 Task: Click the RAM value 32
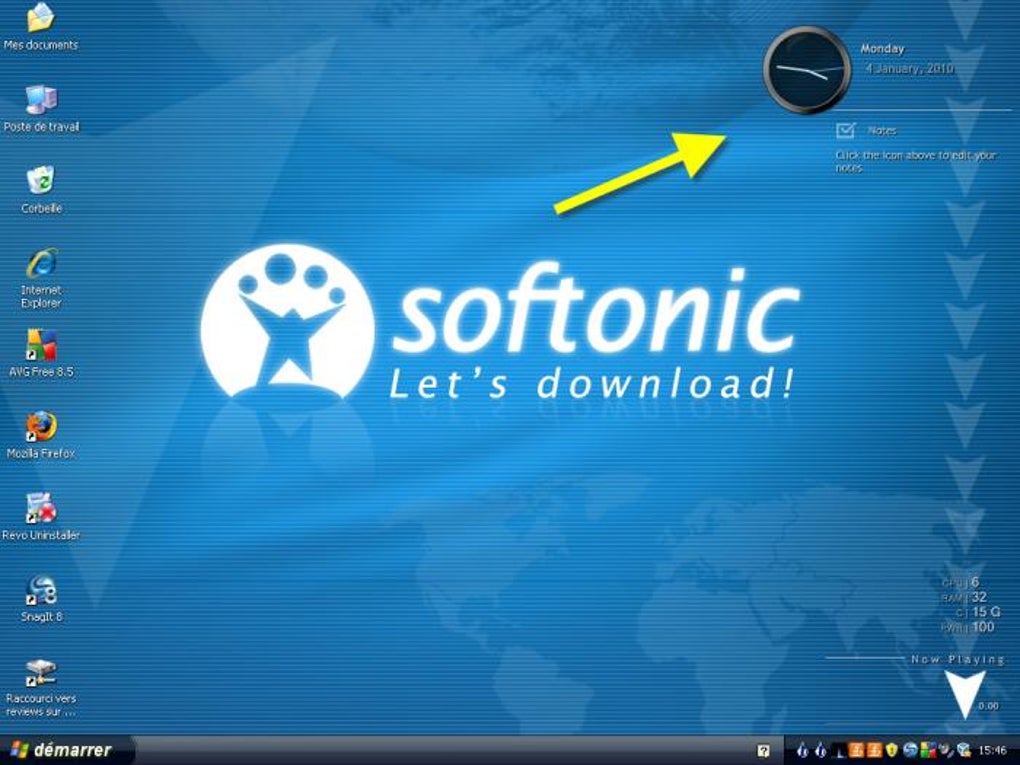(x=979, y=597)
